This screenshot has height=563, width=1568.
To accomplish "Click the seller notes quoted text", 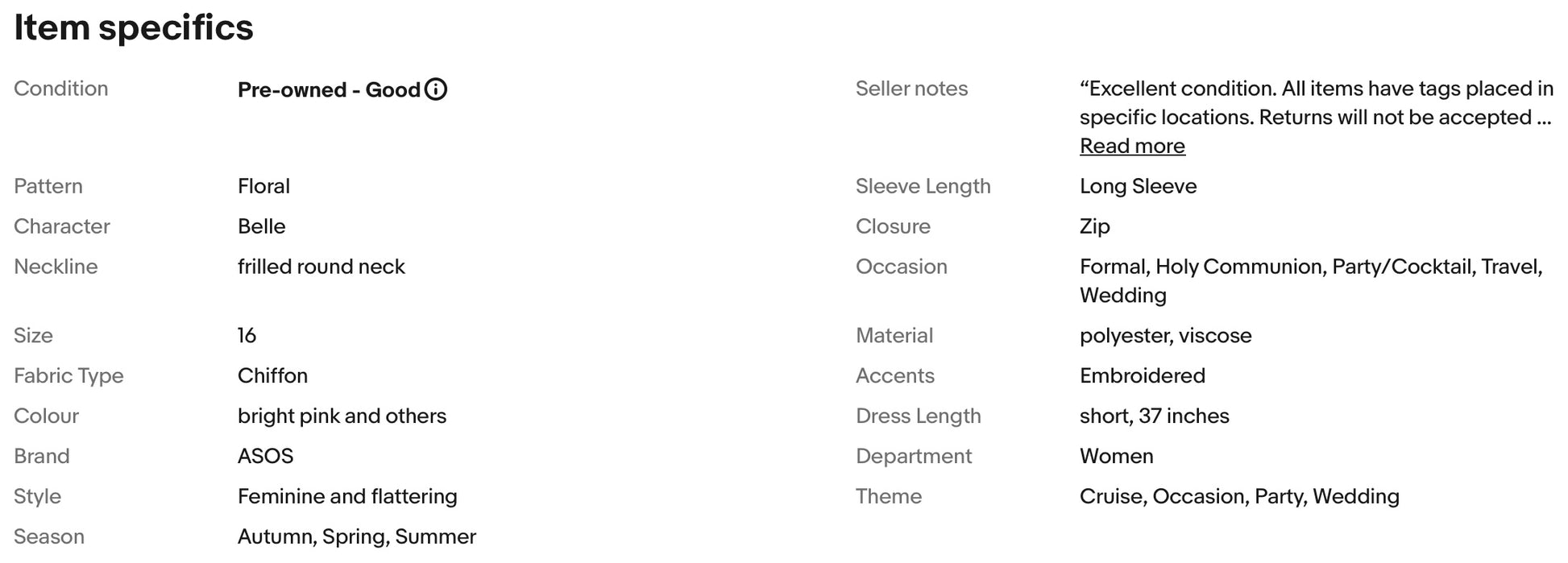I will click(x=1315, y=103).
